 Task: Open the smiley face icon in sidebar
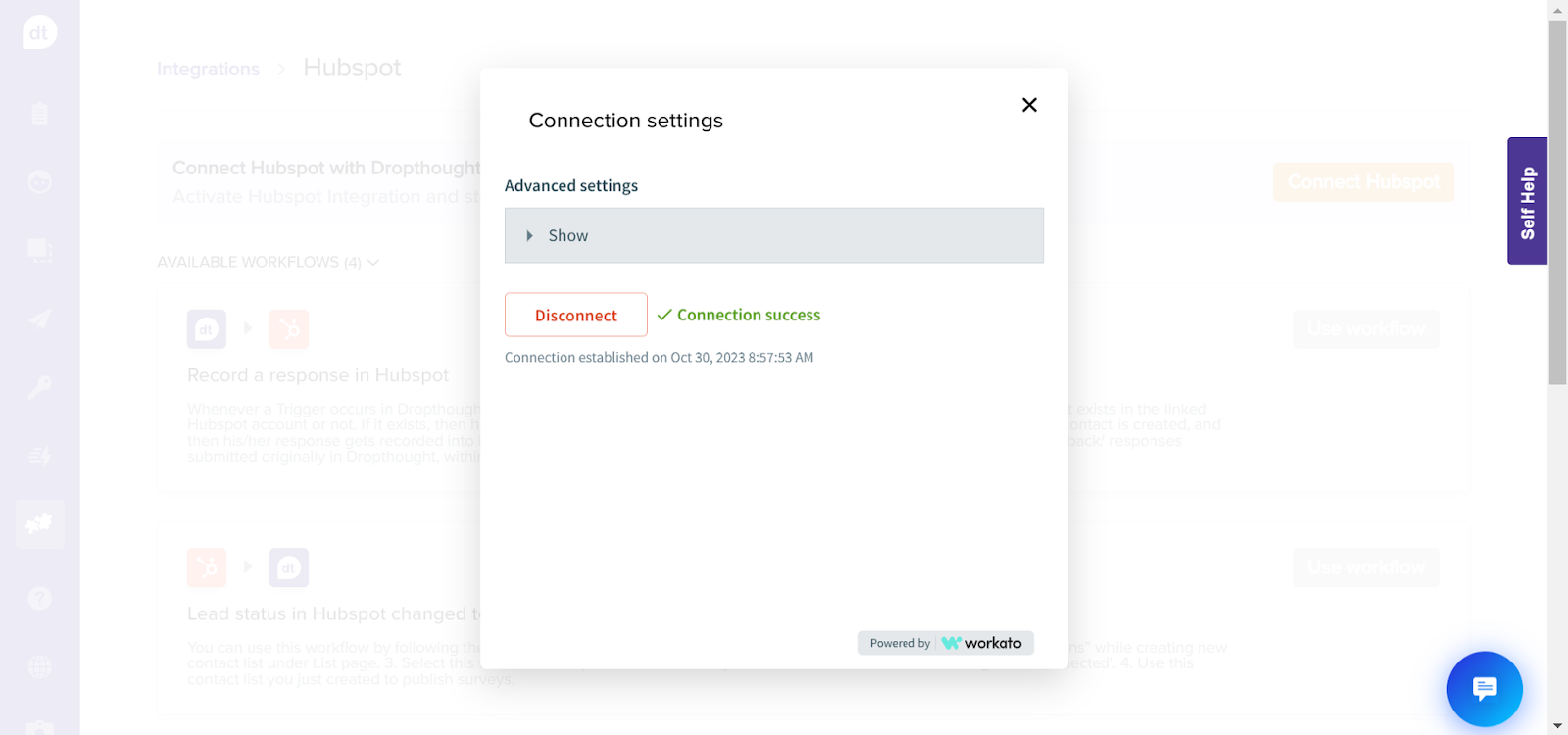(39, 182)
